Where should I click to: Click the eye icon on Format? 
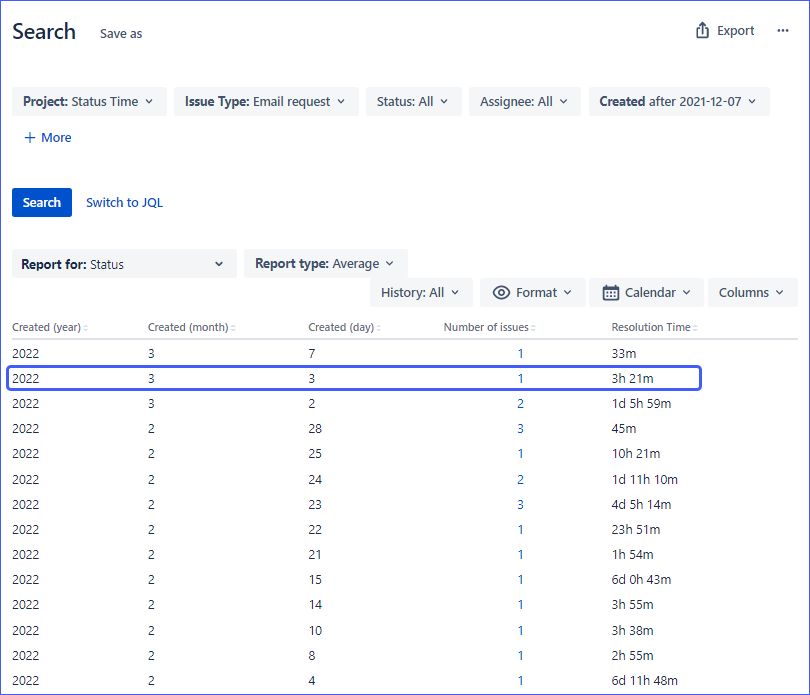[x=502, y=293]
